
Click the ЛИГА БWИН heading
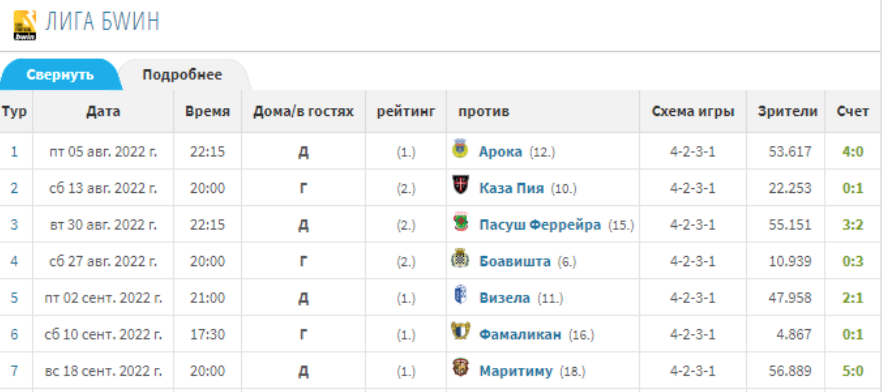pos(102,21)
